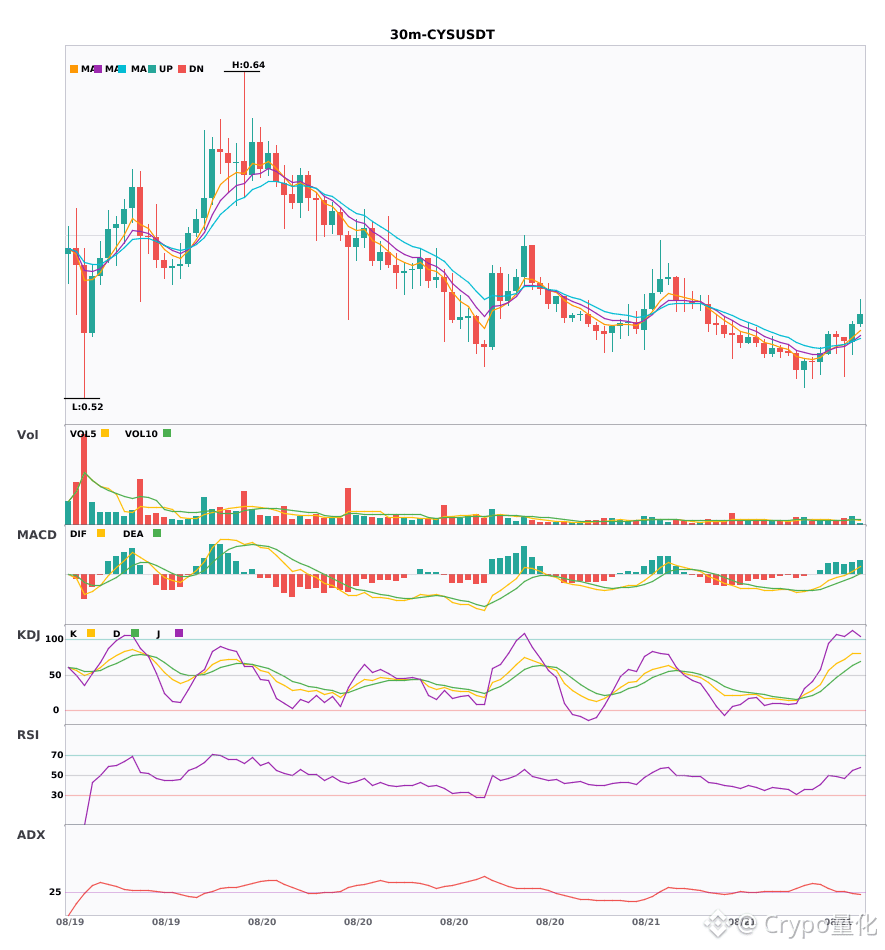The height and width of the screenshot is (950, 885).
Task: Click the DEA legend text
Action: pos(133,534)
